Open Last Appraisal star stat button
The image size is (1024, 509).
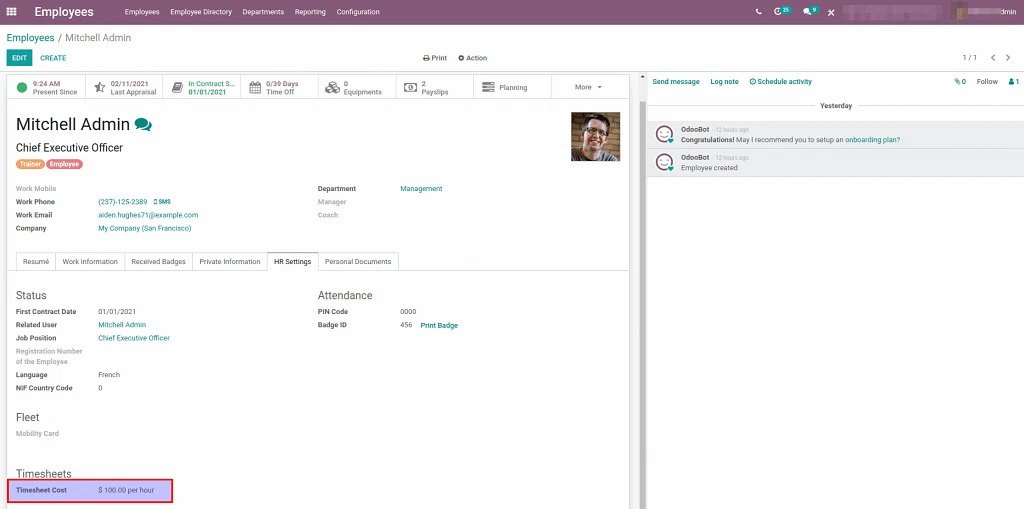coord(124,88)
